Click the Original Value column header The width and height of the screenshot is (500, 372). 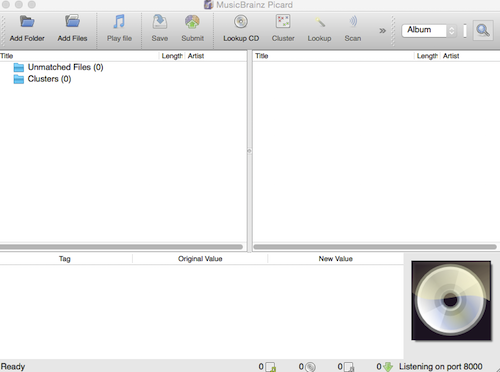[x=200, y=259]
